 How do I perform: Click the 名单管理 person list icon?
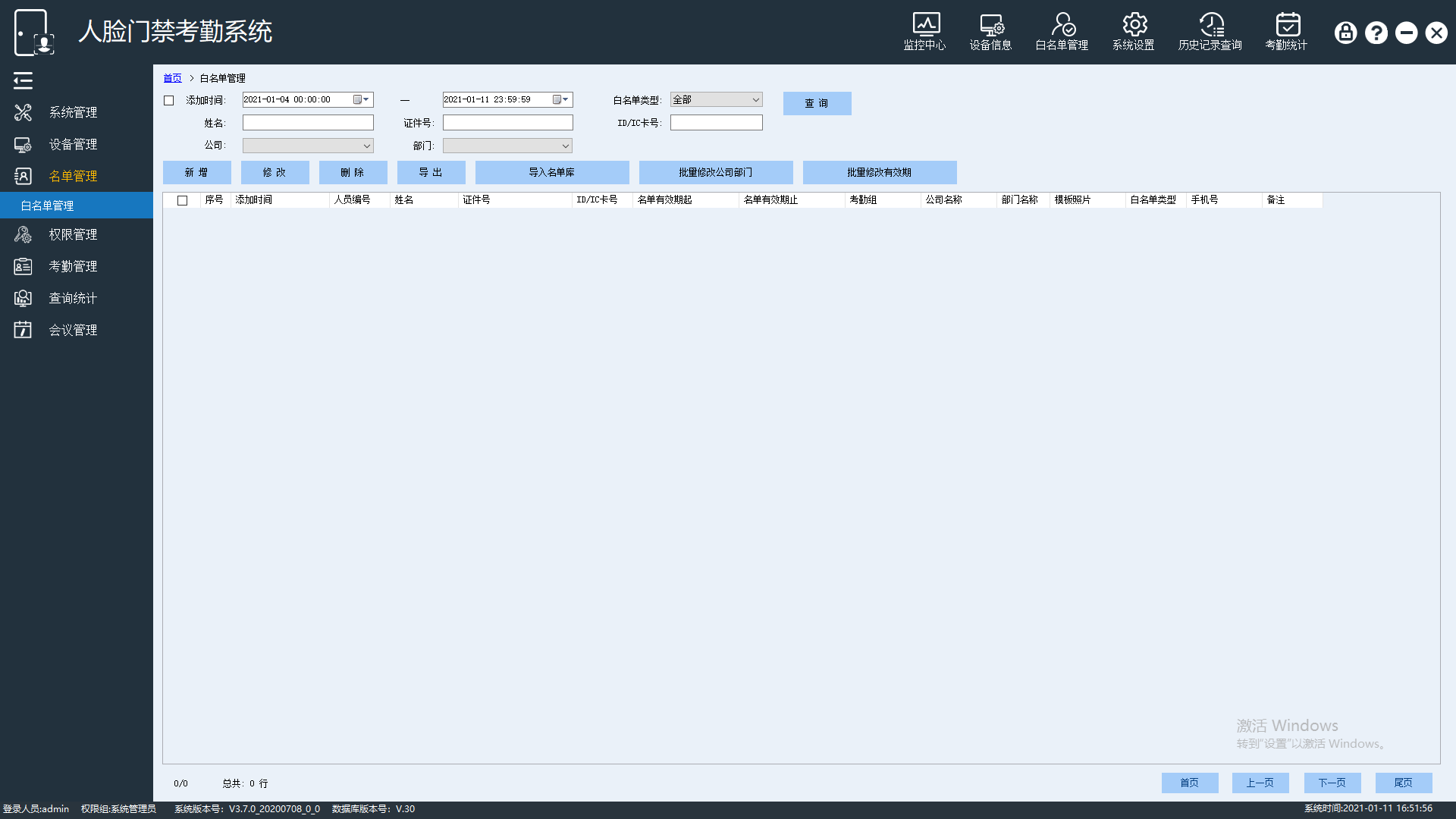point(23,176)
